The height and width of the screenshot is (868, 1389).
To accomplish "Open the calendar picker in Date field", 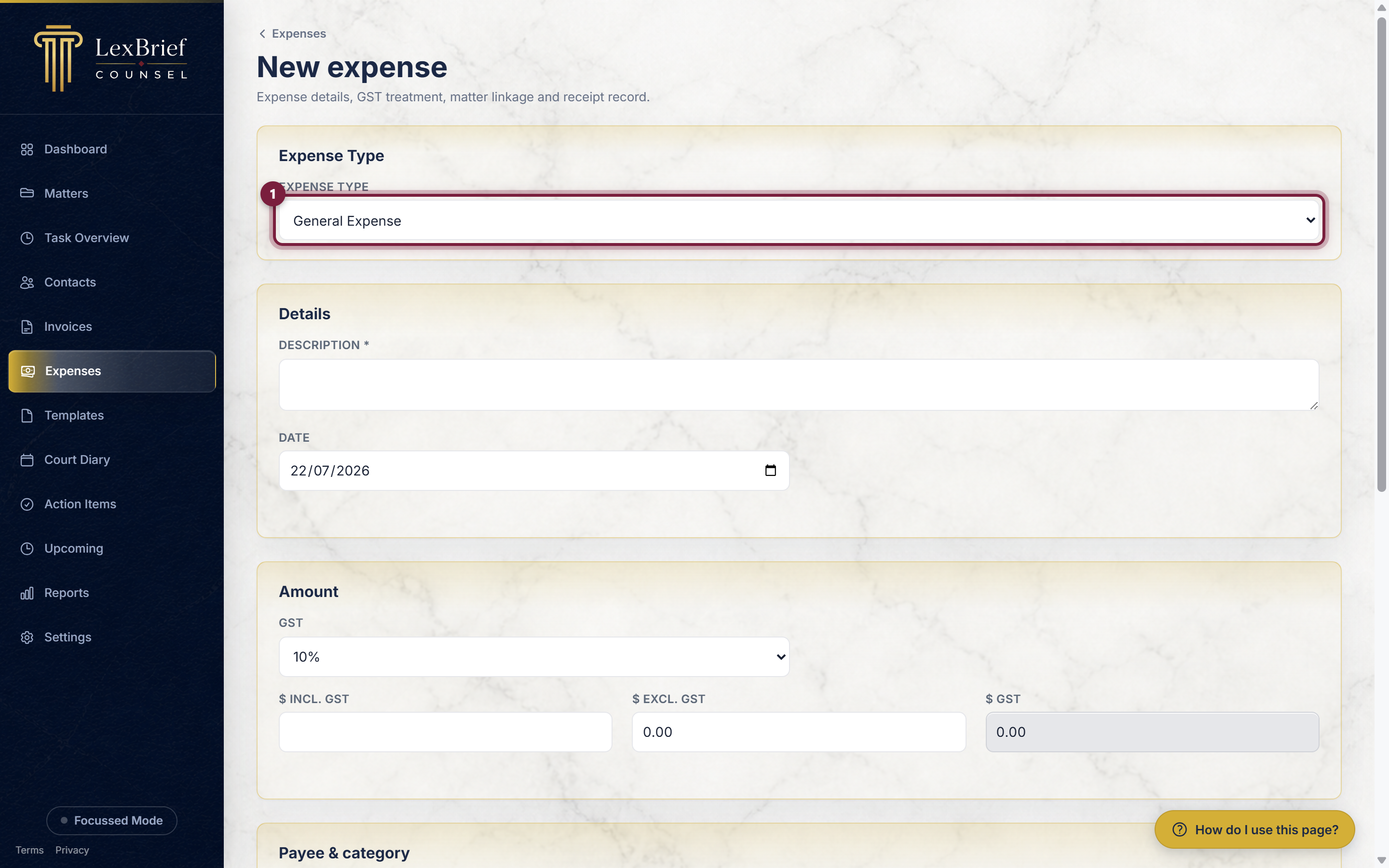I will pyautogui.click(x=770, y=471).
